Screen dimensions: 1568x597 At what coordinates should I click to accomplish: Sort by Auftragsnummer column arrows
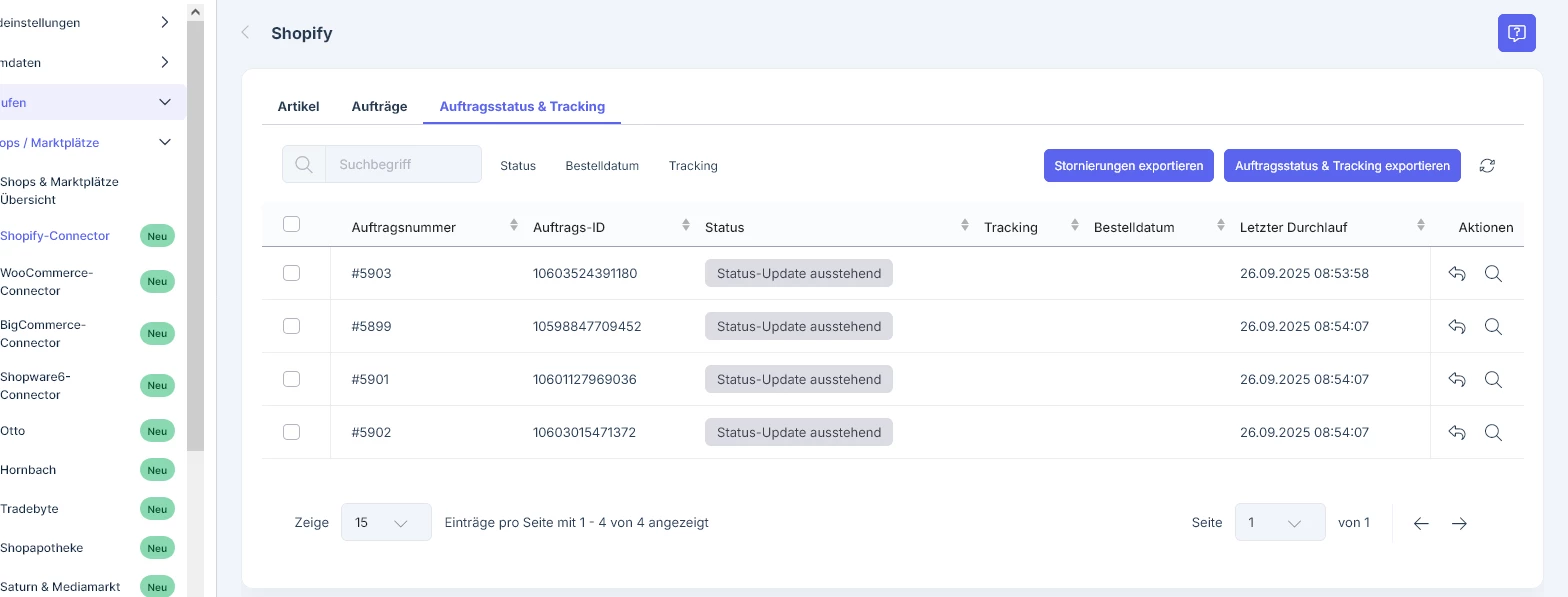pyautogui.click(x=514, y=226)
